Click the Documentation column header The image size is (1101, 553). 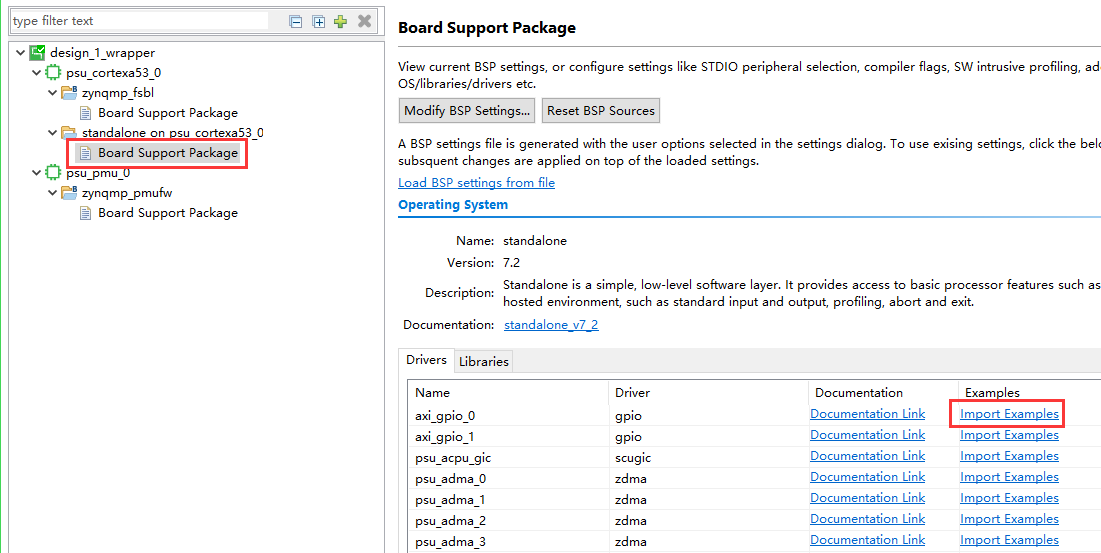pos(883,392)
